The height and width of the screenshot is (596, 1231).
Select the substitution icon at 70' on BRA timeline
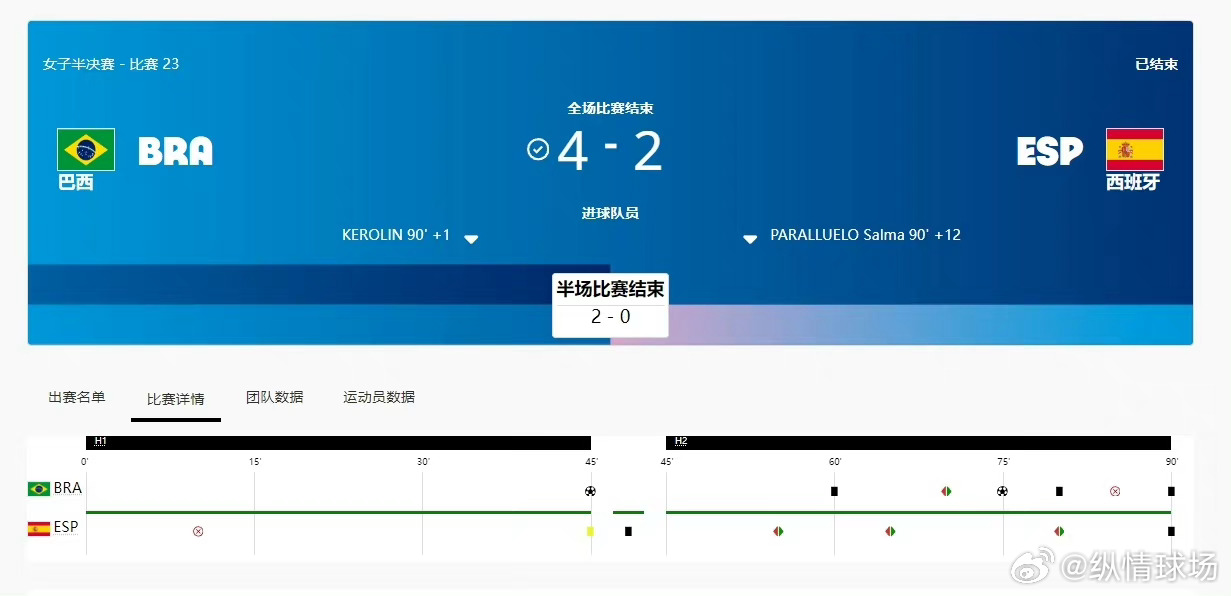(946, 490)
